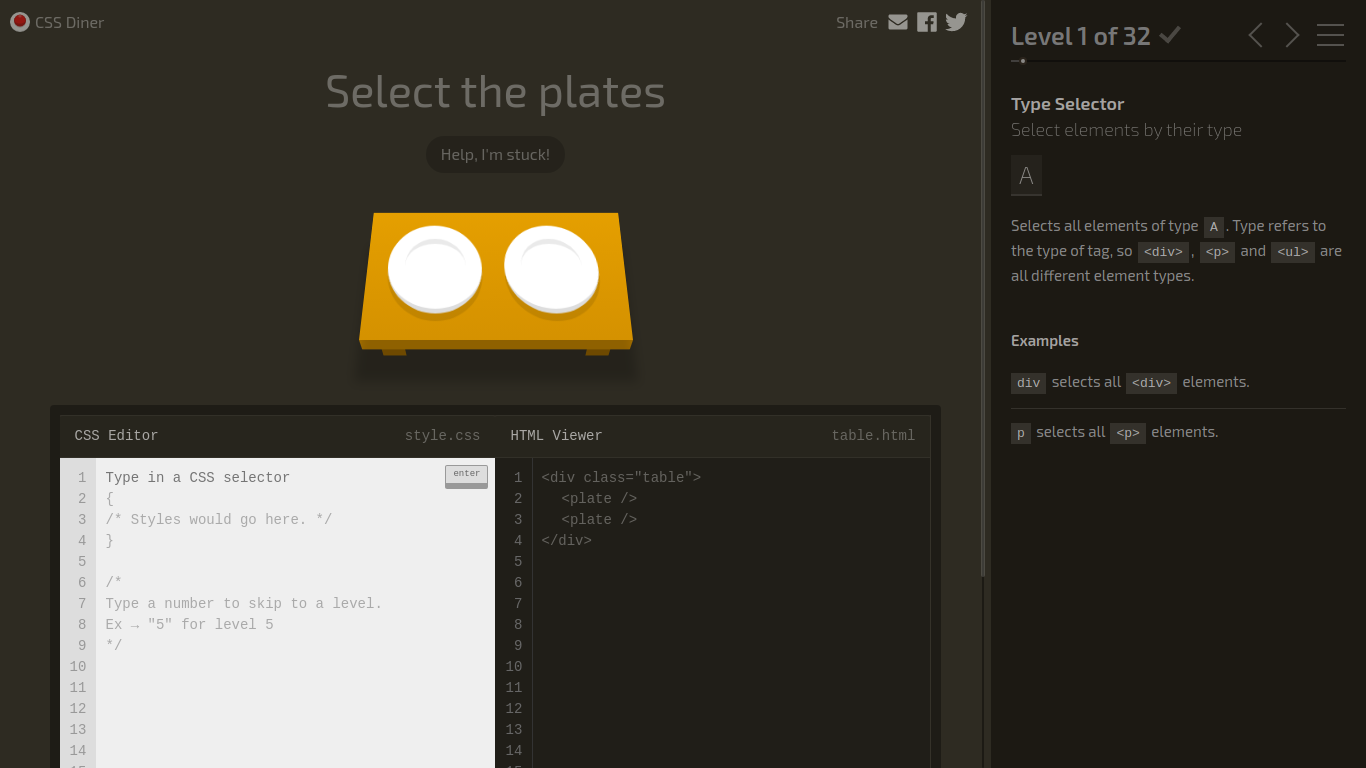Click the Examples heading

[1044, 341]
